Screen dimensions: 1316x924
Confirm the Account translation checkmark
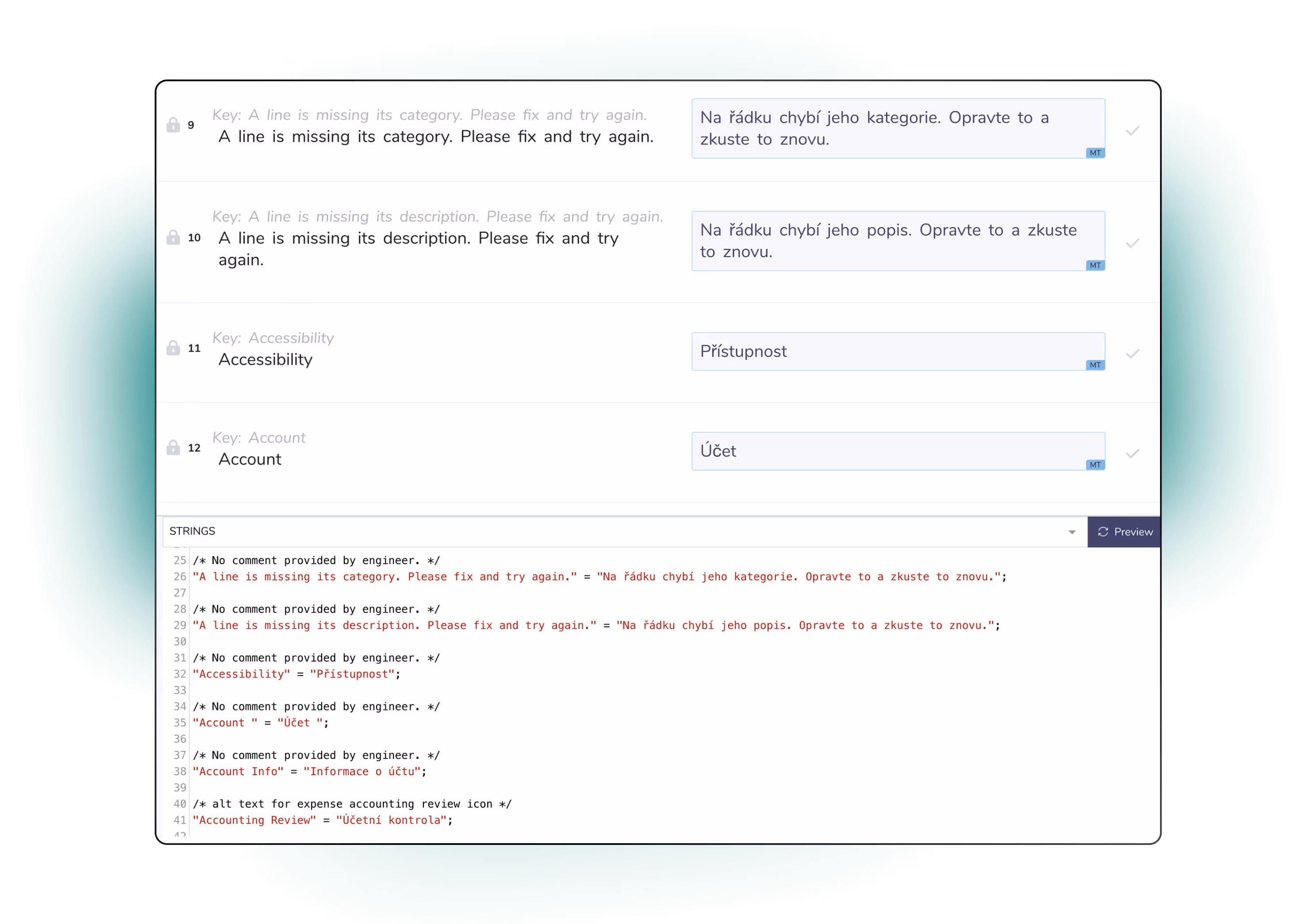(1132, 453)
